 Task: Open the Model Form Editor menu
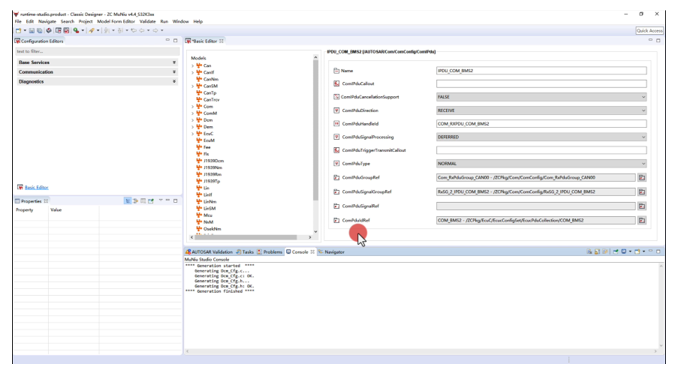tap(116, 21)
